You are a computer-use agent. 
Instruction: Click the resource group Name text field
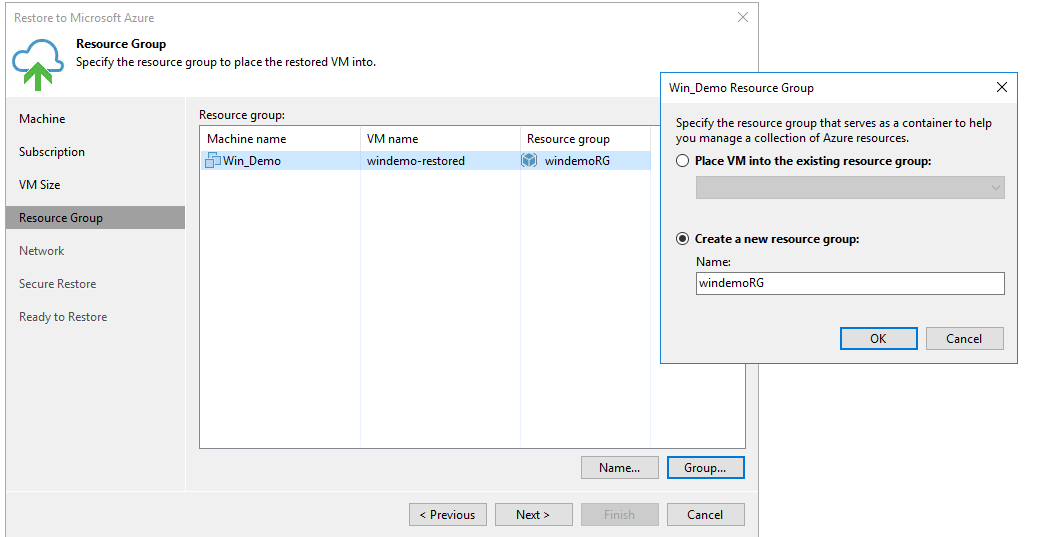point(850,284)
